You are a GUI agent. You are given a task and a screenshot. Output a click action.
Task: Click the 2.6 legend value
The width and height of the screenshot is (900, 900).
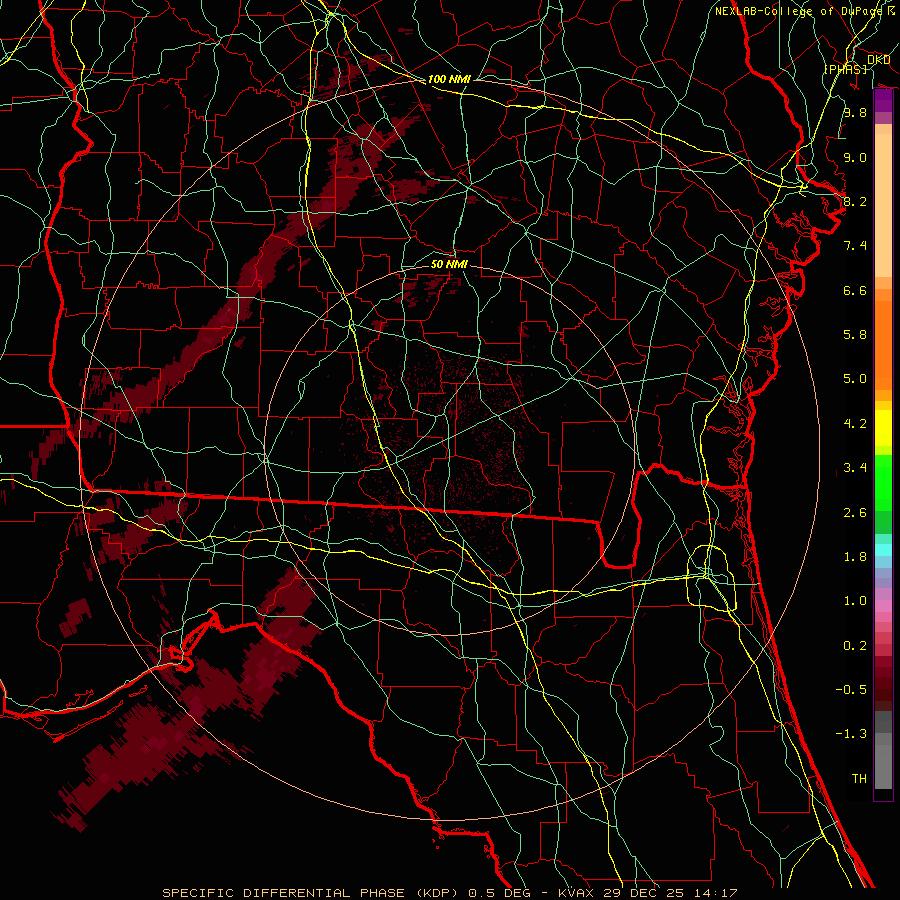855,513
